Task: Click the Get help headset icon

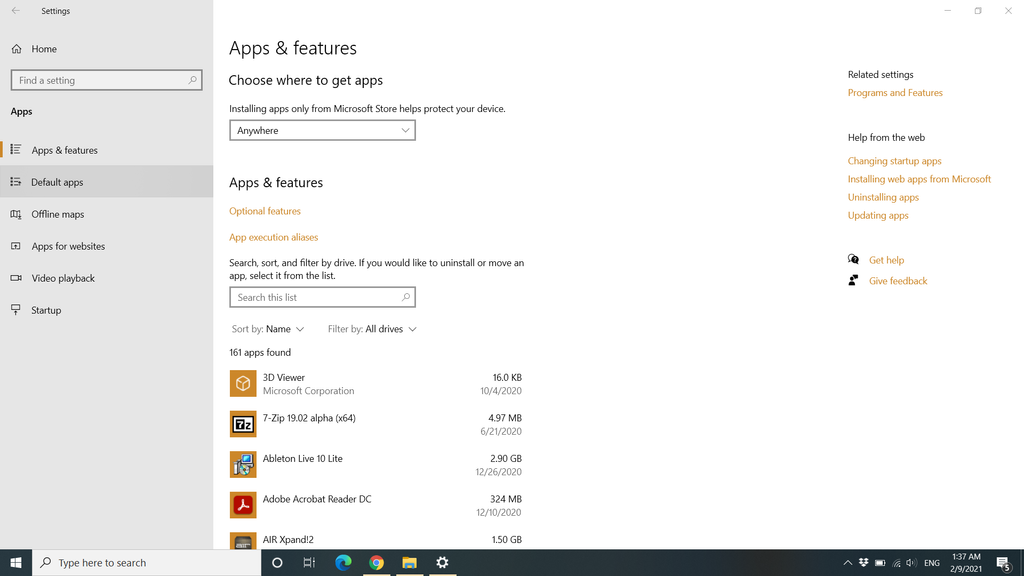Action: (x=853, y=259)
